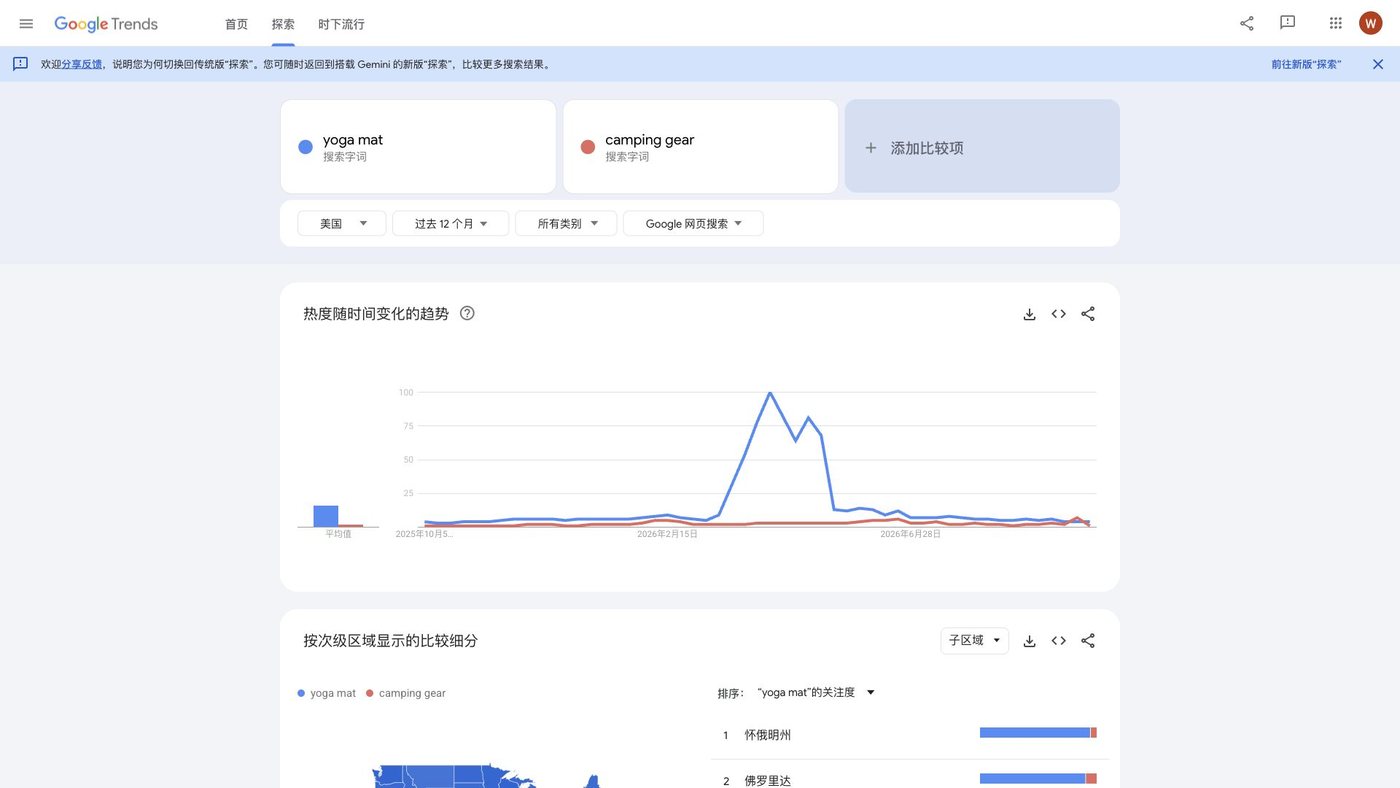Image resolution: width=1400 pixels, height=788 pixels.
Task: Click yoga mat in the map legend
Action: click(x=326, y=693)
